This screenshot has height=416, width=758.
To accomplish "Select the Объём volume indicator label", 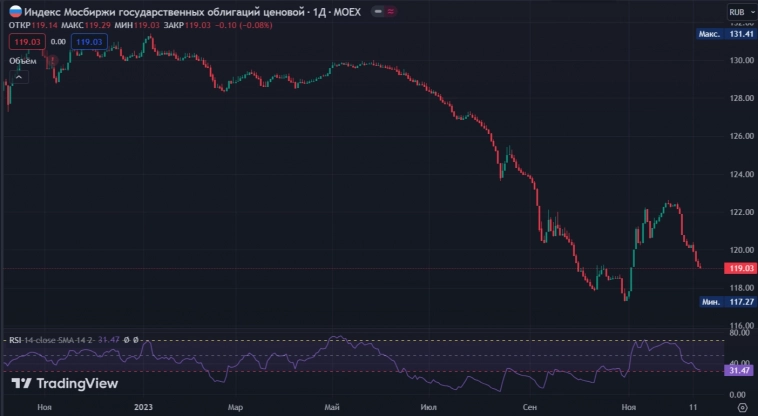I will click(23, 61).
